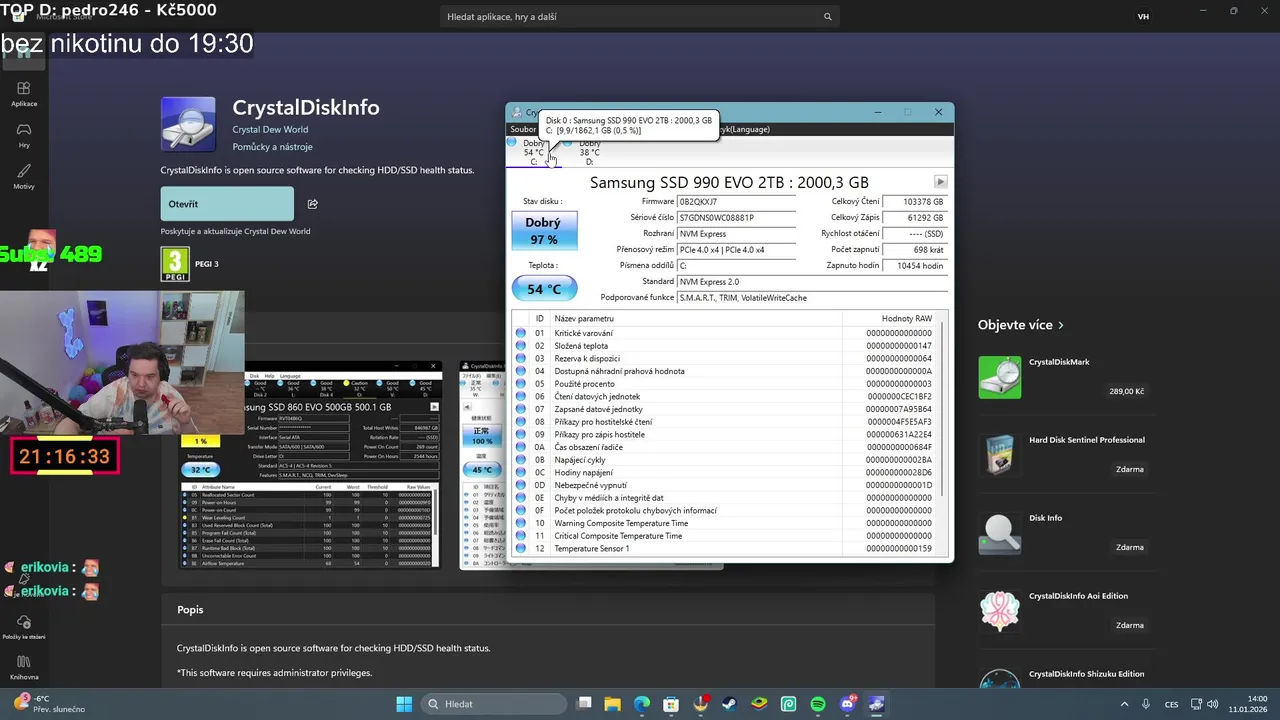Viewport: 1280px width, 720px height.
Task: Open the CrystalDiskMark app icon
Action: 1000,377
